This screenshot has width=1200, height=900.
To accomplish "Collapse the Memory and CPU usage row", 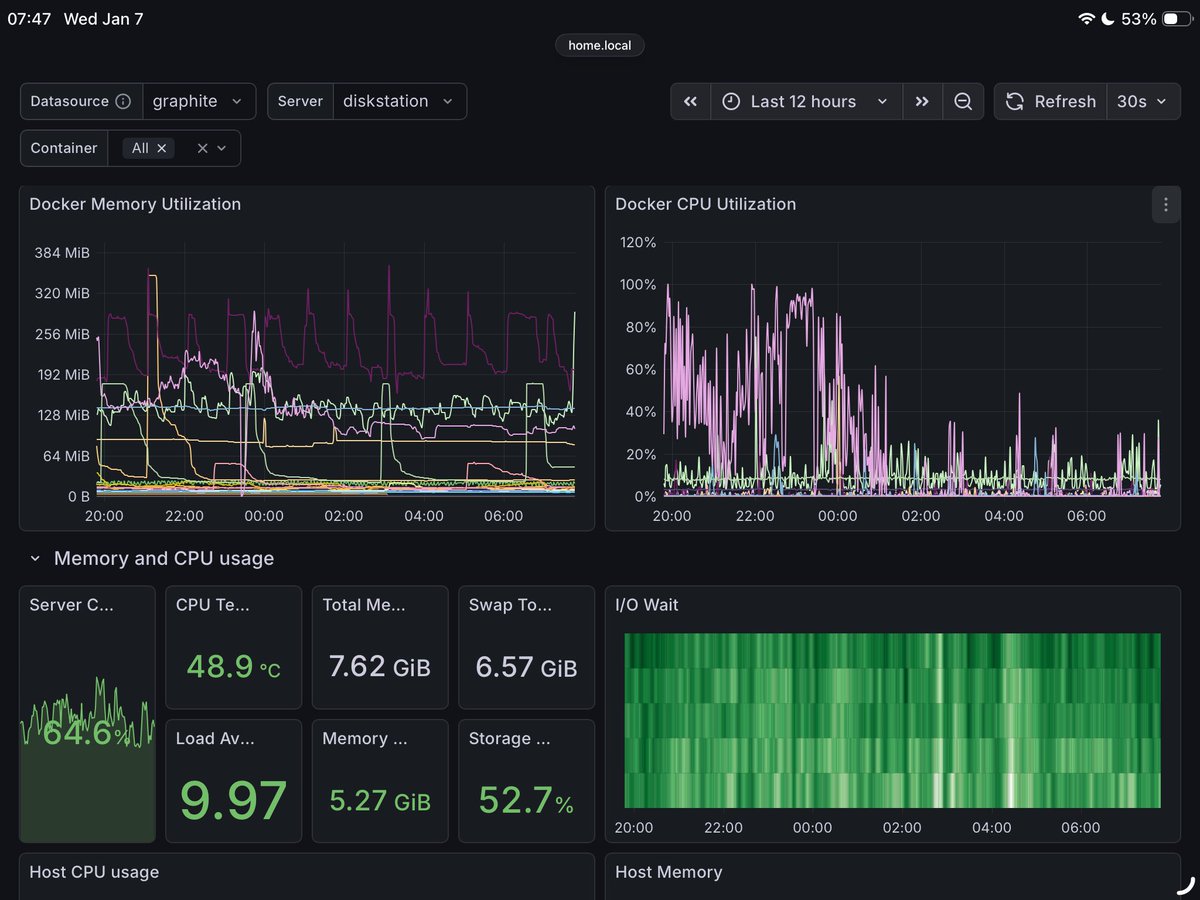I will (x=36, y=558).
